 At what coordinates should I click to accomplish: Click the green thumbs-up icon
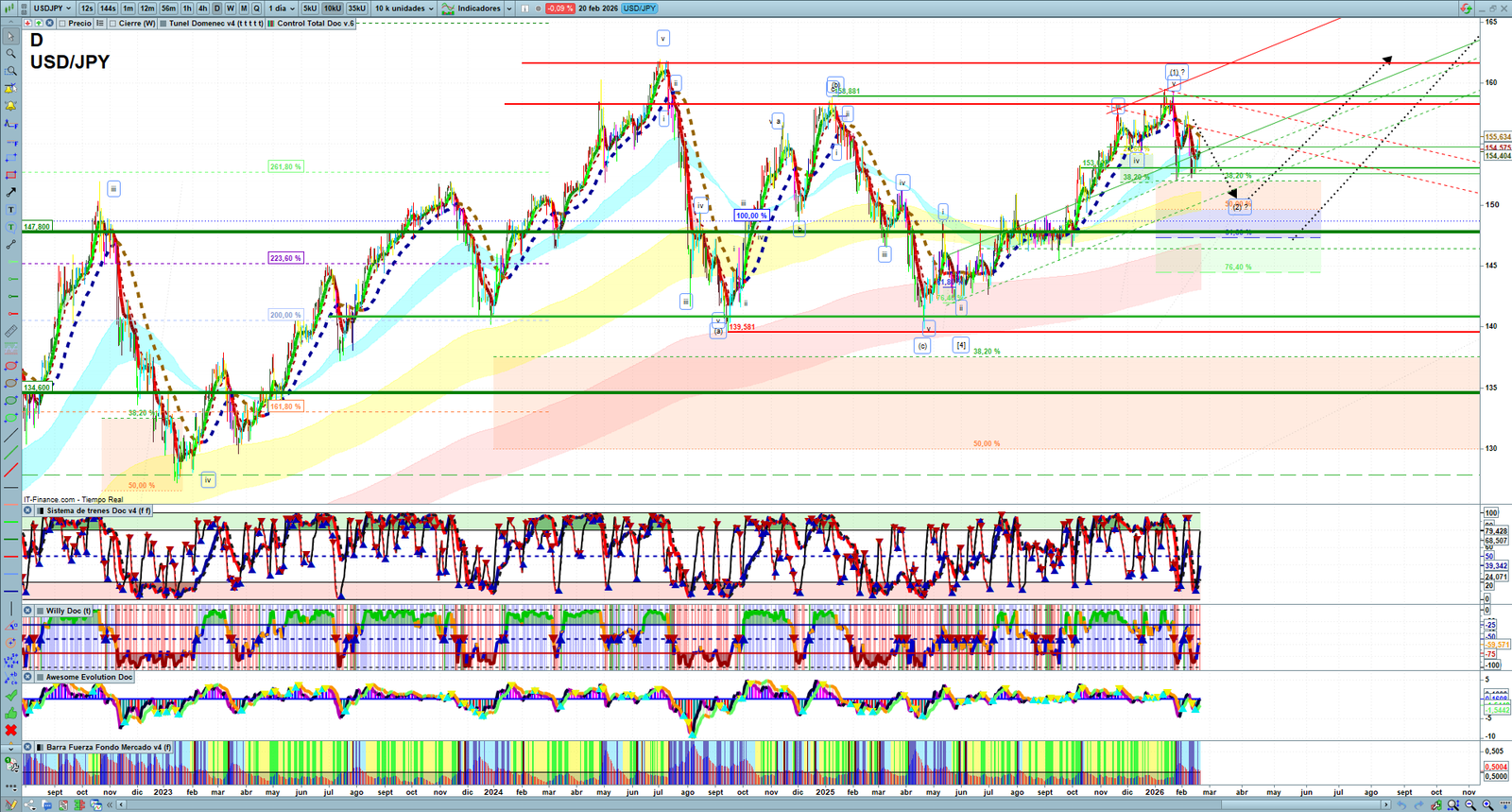(x=10, y=713)
